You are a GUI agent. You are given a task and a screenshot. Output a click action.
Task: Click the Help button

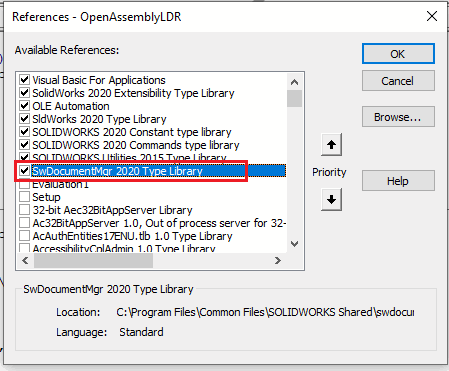tap(398, 181)
